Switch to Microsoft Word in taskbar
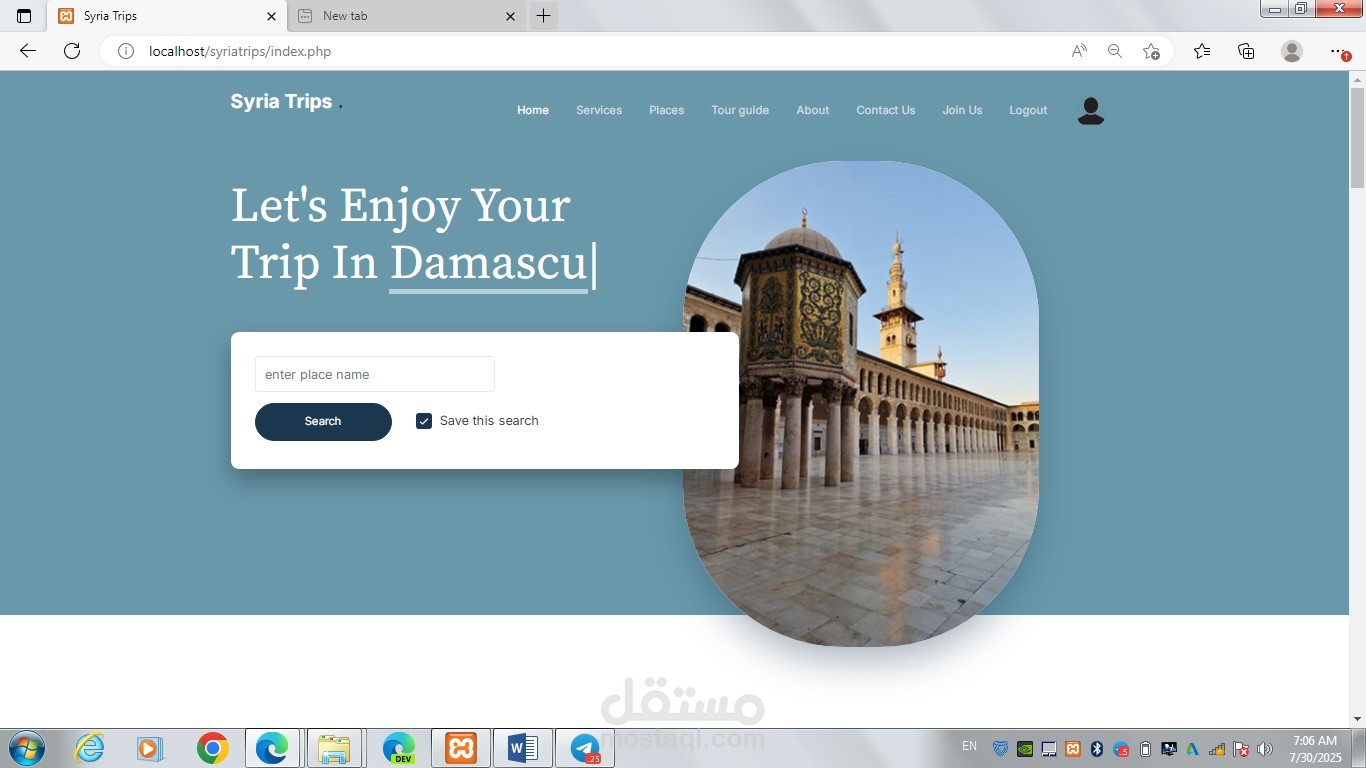Screen dimensions: 1366x768 (x=523, y=748)
